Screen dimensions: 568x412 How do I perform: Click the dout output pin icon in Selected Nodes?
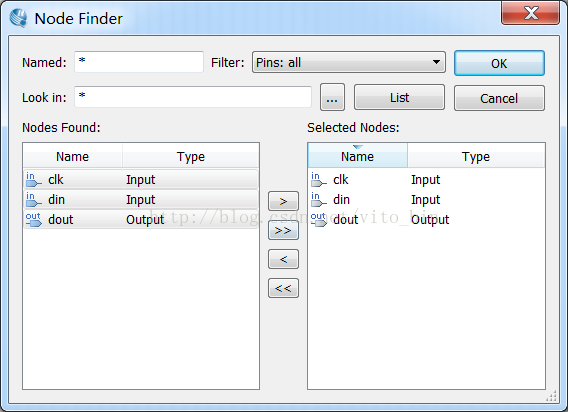click(319, 220)
